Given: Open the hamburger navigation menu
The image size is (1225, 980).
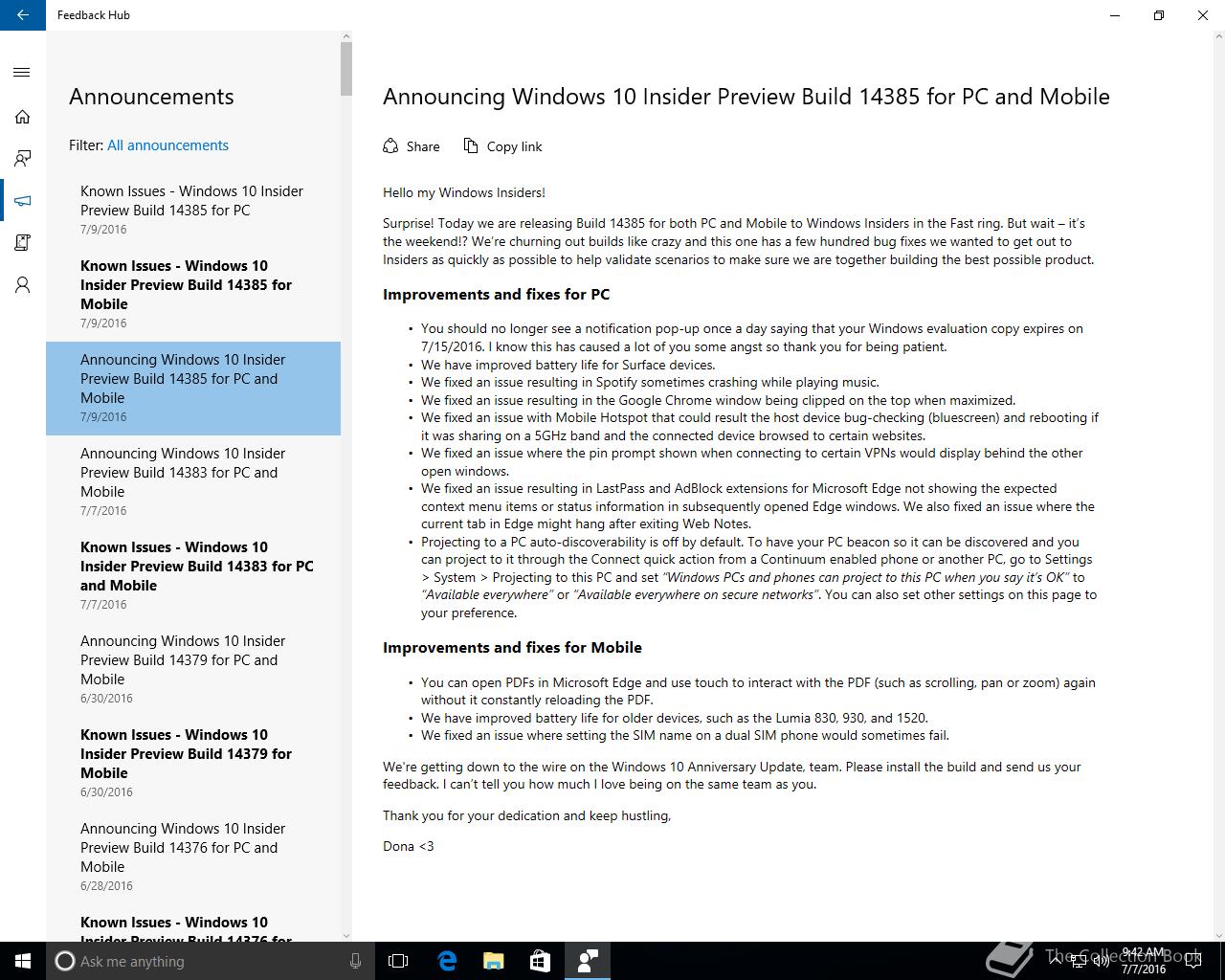Looking at the screenshot, I should (x=23, y=73).
